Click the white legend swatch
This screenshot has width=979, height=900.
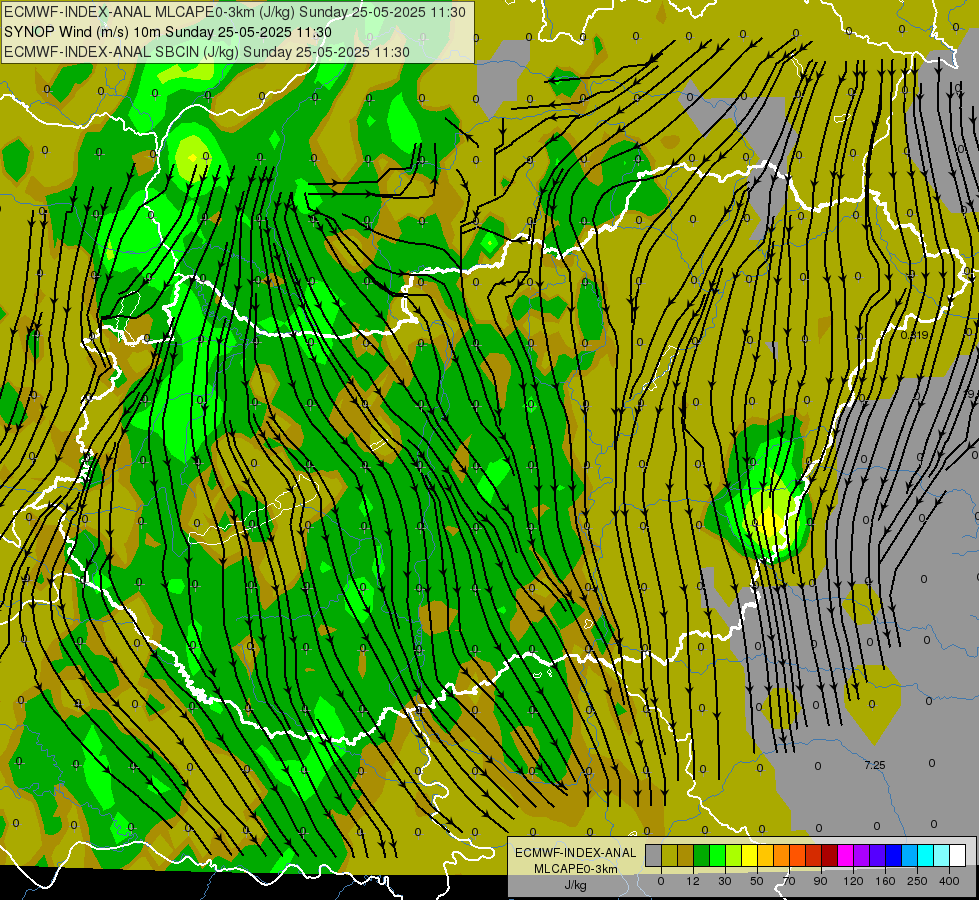click(958, 856)
